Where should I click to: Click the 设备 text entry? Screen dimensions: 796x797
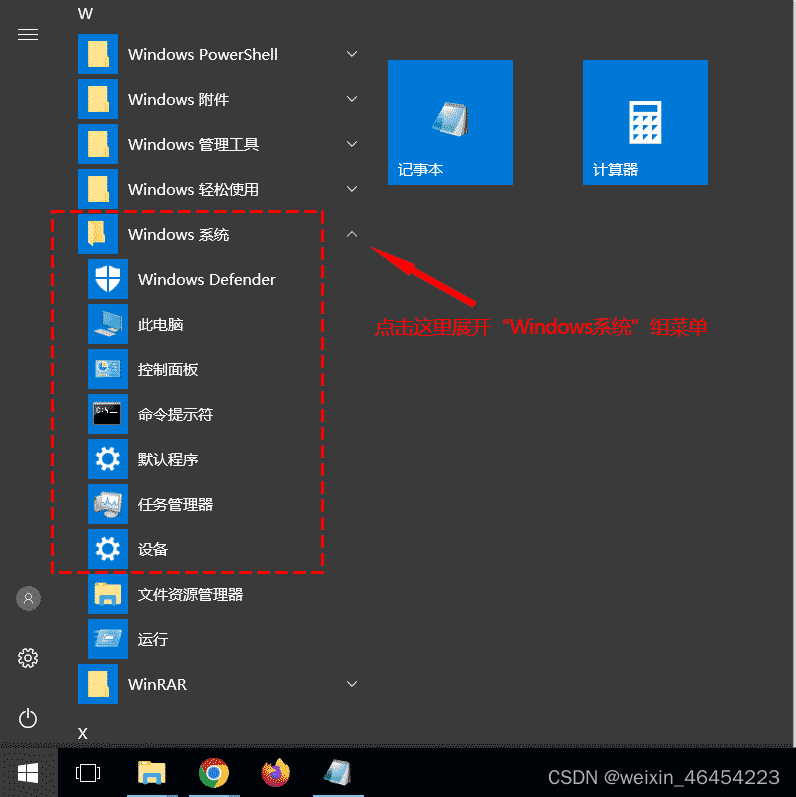tap(153, 549)
